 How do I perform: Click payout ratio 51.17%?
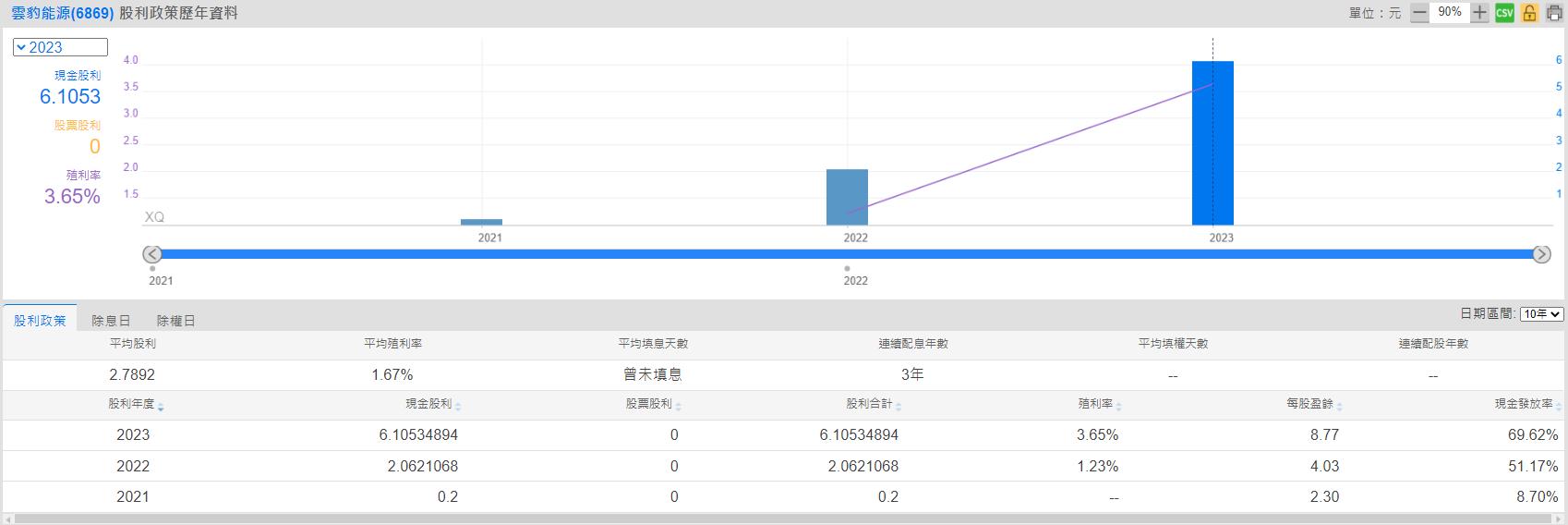[1533, 466]
